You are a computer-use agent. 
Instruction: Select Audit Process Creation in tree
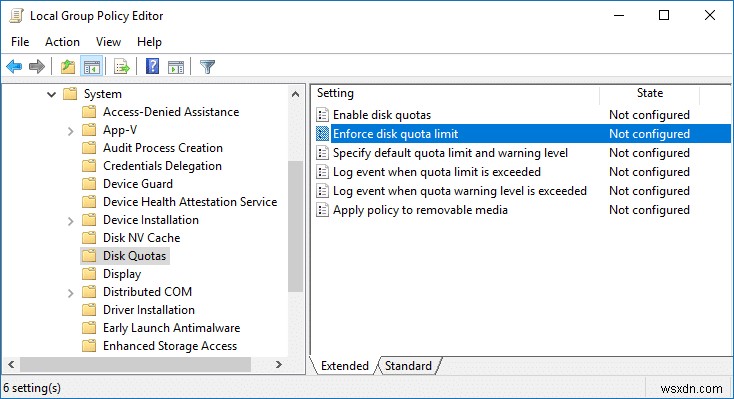[x=163, y=148]
